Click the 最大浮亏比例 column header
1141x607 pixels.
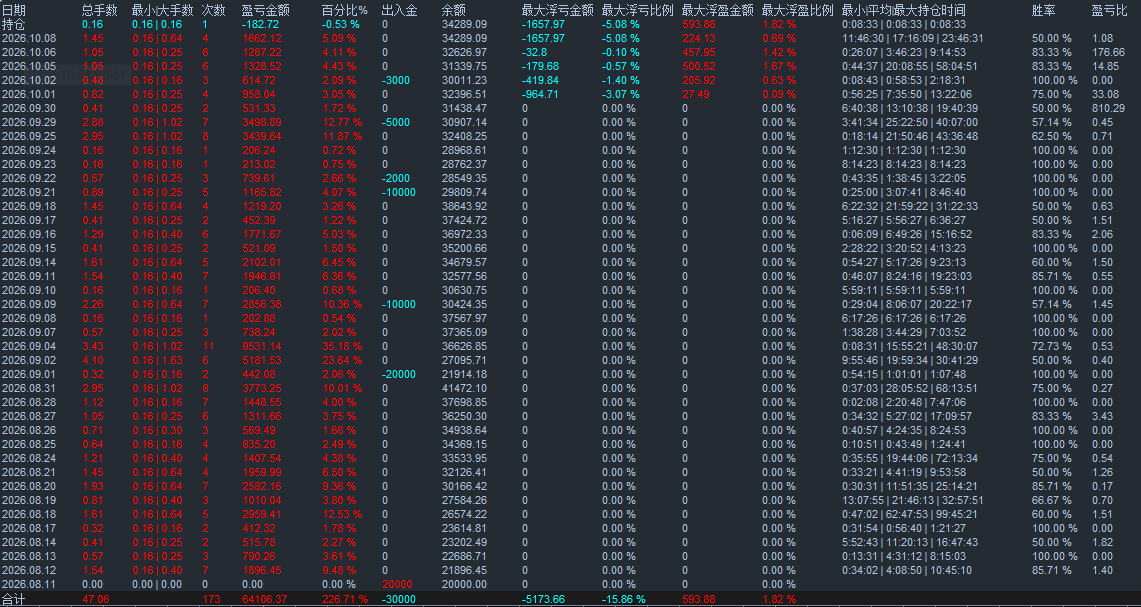(637, 10)
